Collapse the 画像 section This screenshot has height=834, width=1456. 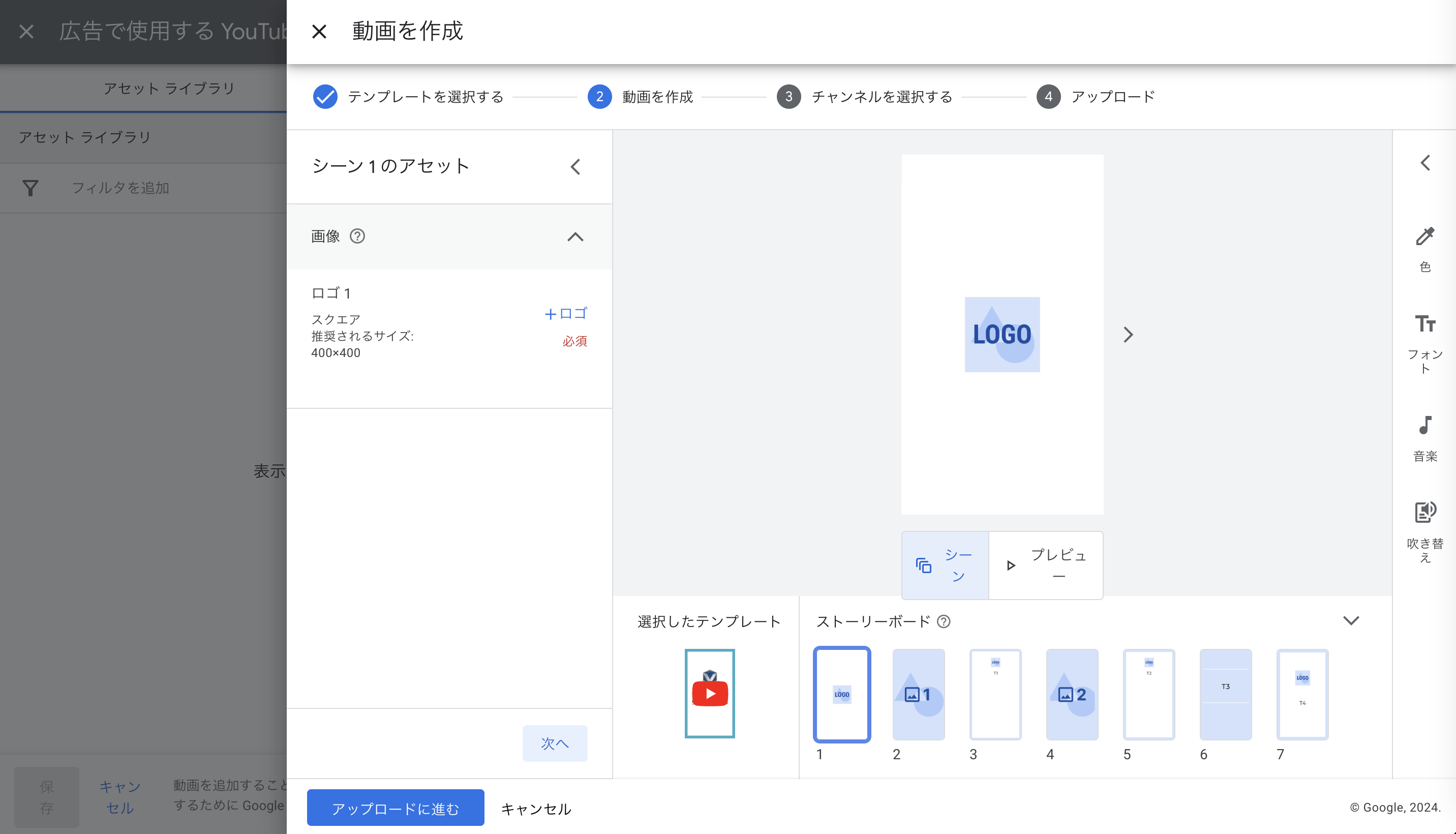point(575,236)
